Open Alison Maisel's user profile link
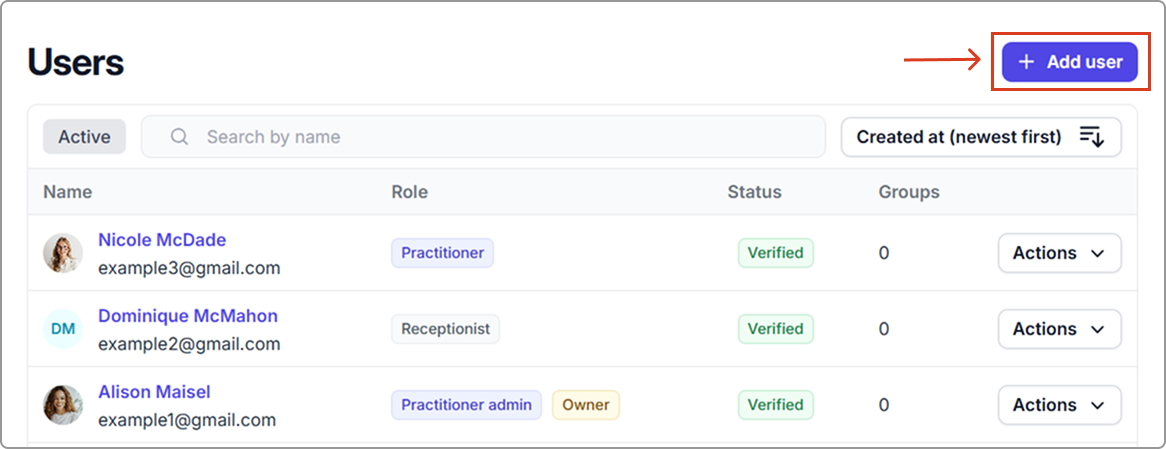The width and height of the screenshot is (1166, 449). [x=154, y=392]
